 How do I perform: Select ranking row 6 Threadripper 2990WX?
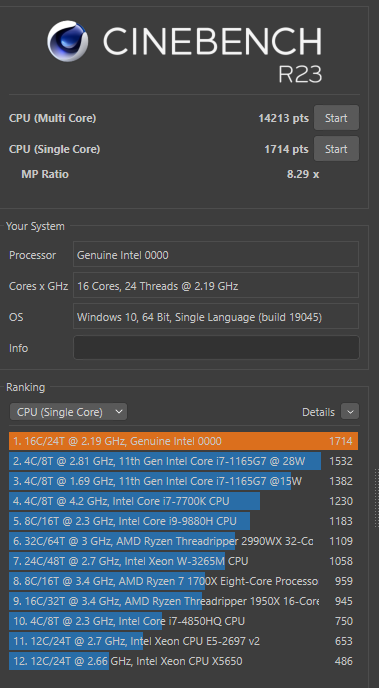pyautogui.click(x=183, y=541)
